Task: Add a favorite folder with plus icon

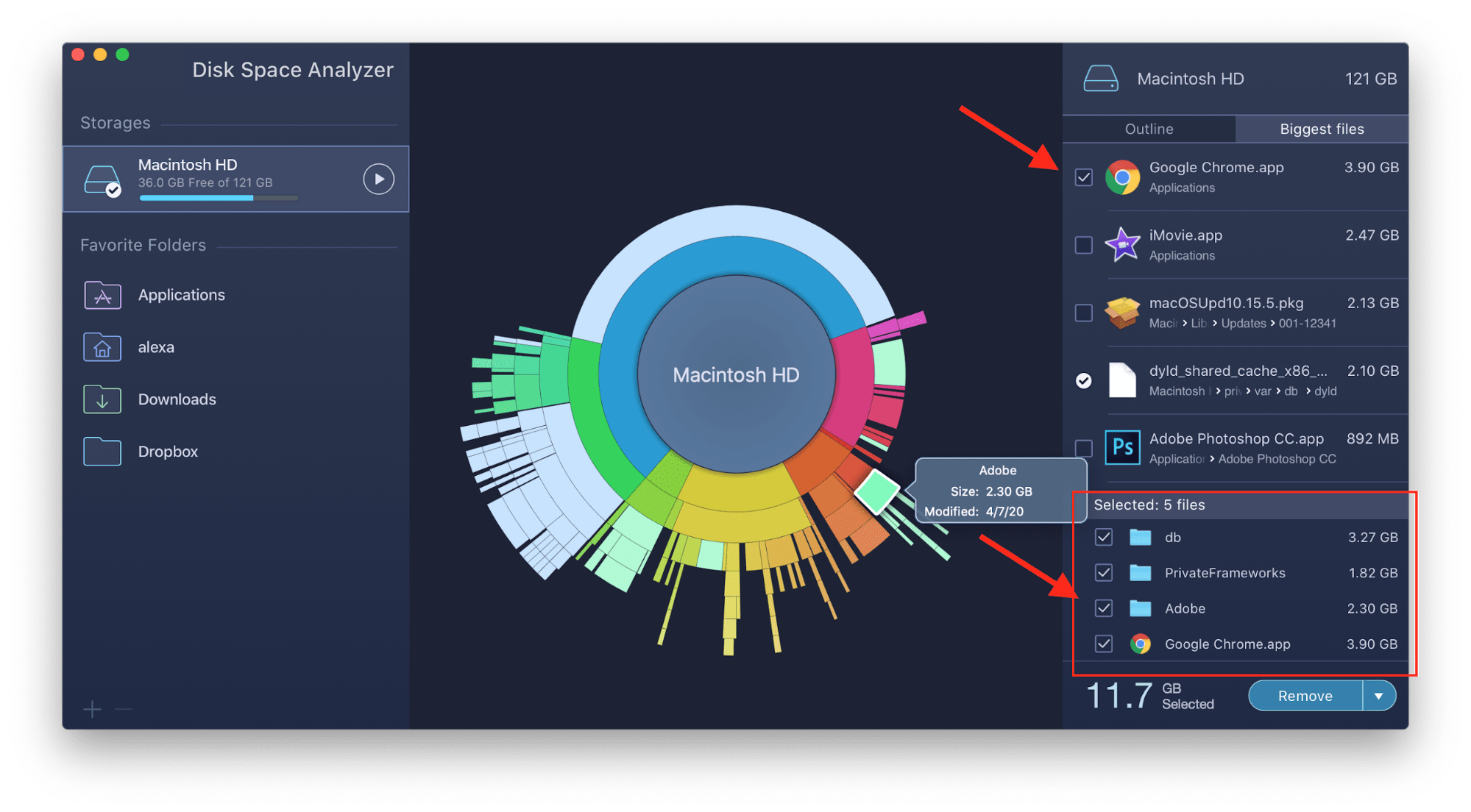Action: point(92,709)
